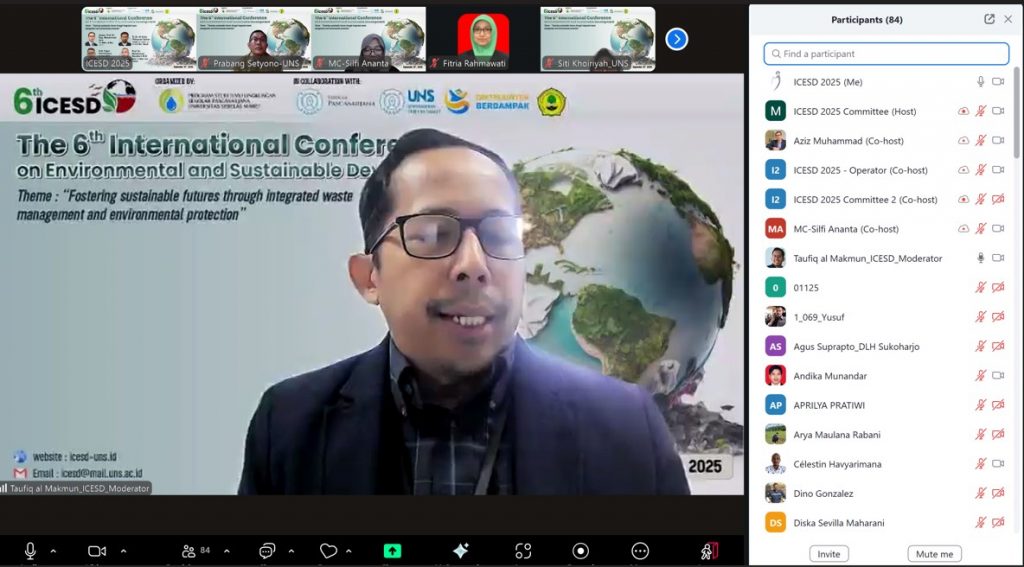
Task: Open the AI Companion sparkle icon
Action: (460, 551)
